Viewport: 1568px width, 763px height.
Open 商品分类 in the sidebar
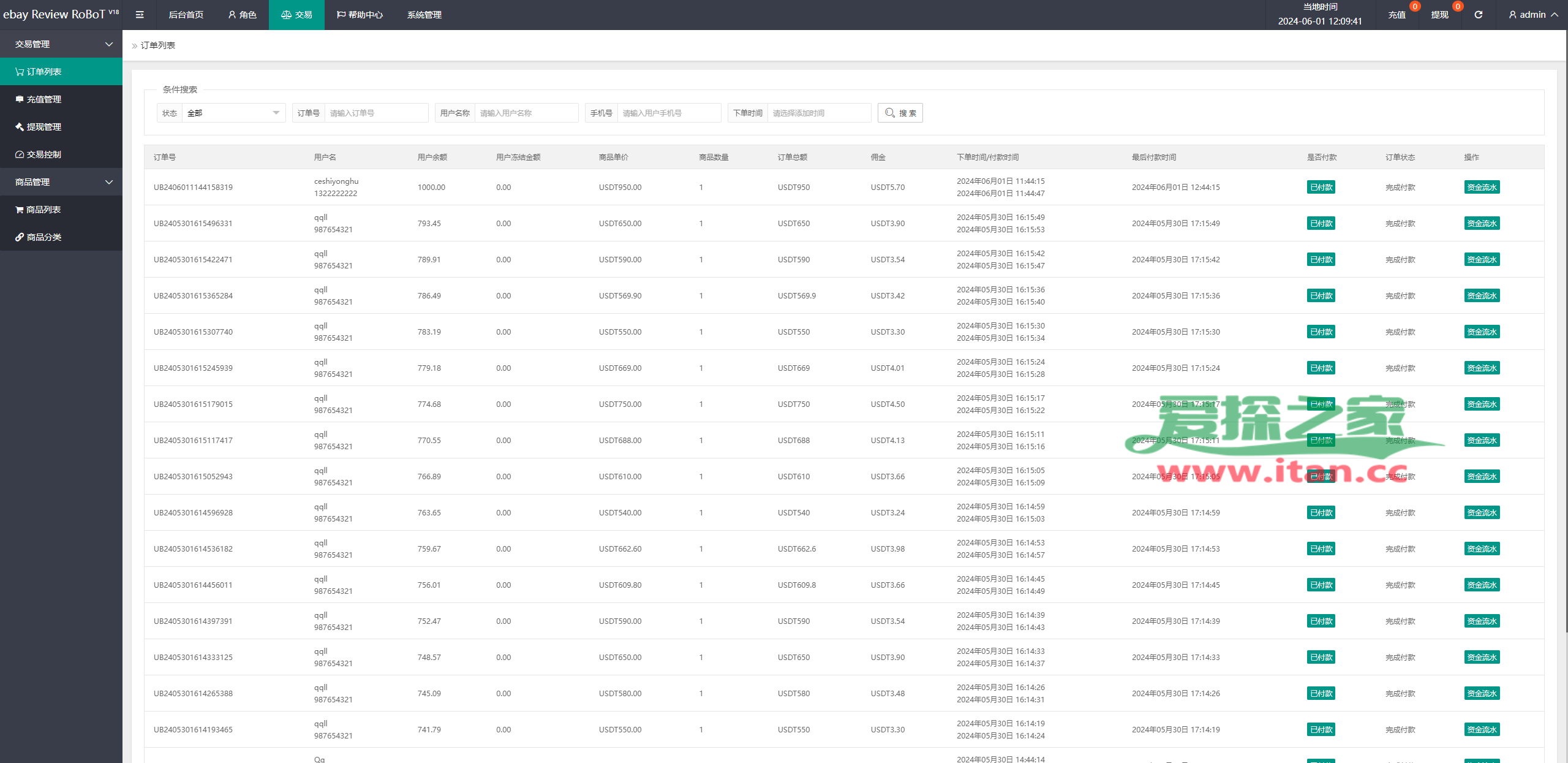pyautogui.click(x=61, y=237)
